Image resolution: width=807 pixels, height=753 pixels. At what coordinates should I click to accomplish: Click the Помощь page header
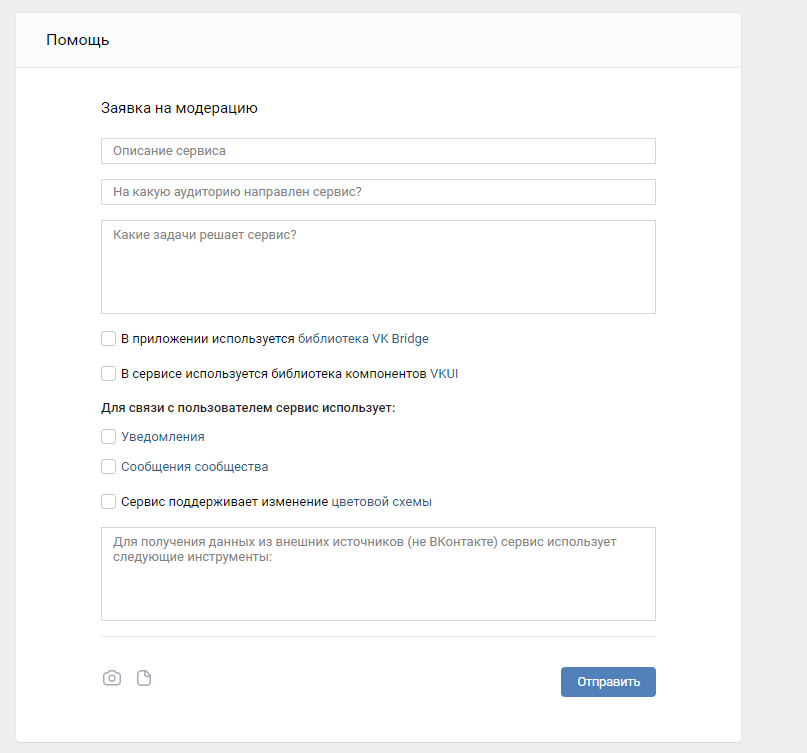(78, 40)
